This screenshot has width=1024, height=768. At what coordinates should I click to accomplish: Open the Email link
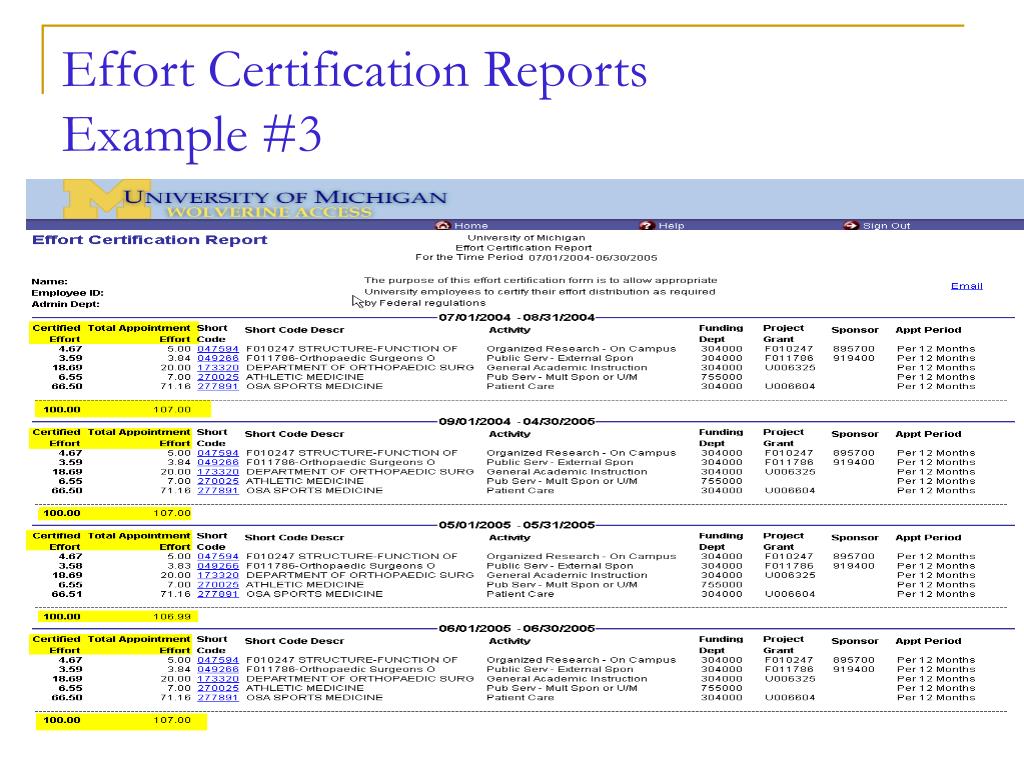tap(967, 286)
